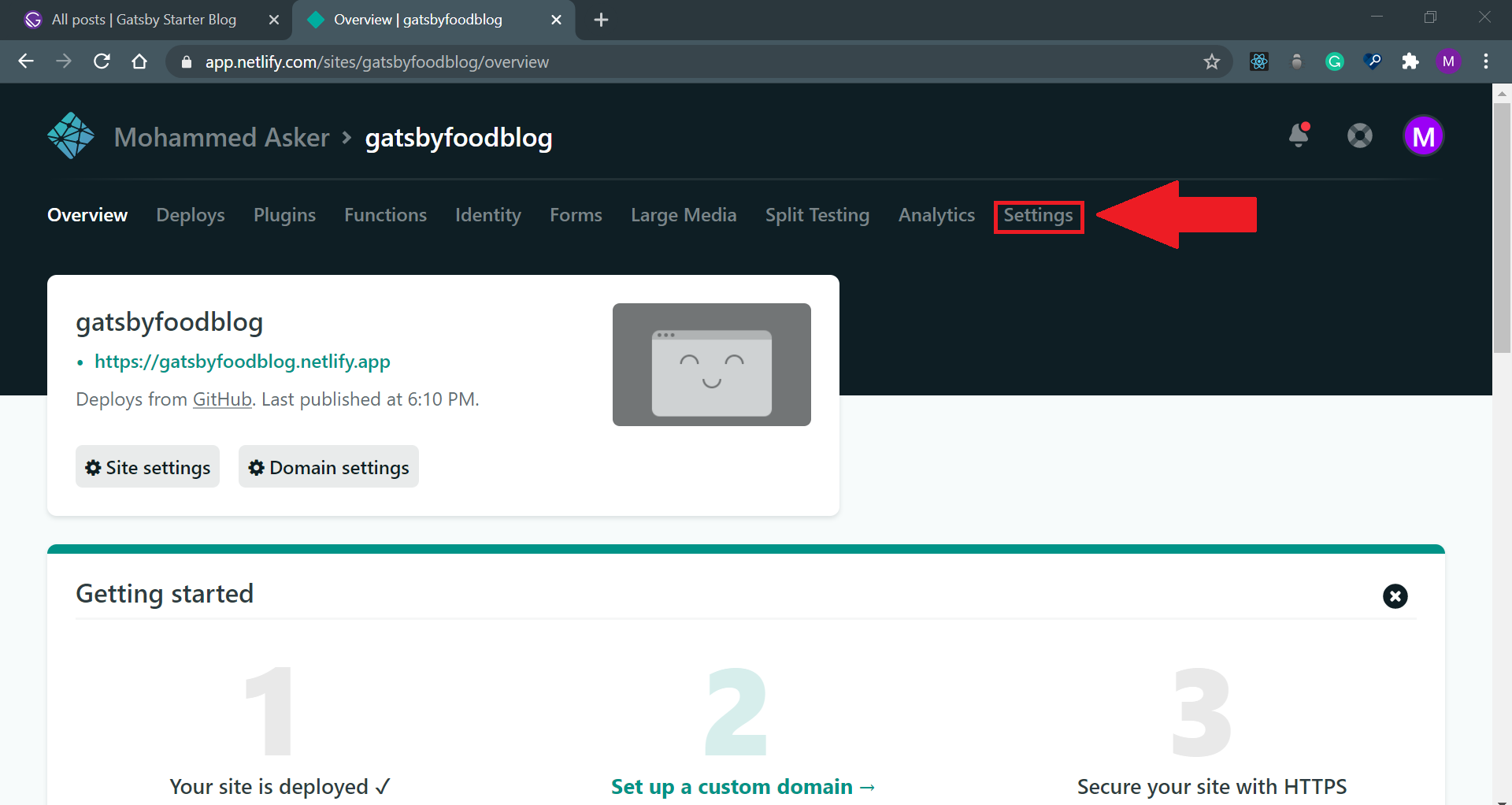Open the Settings tab
The width and height of the screenshot is (1512, 805).
point(1038,215)
